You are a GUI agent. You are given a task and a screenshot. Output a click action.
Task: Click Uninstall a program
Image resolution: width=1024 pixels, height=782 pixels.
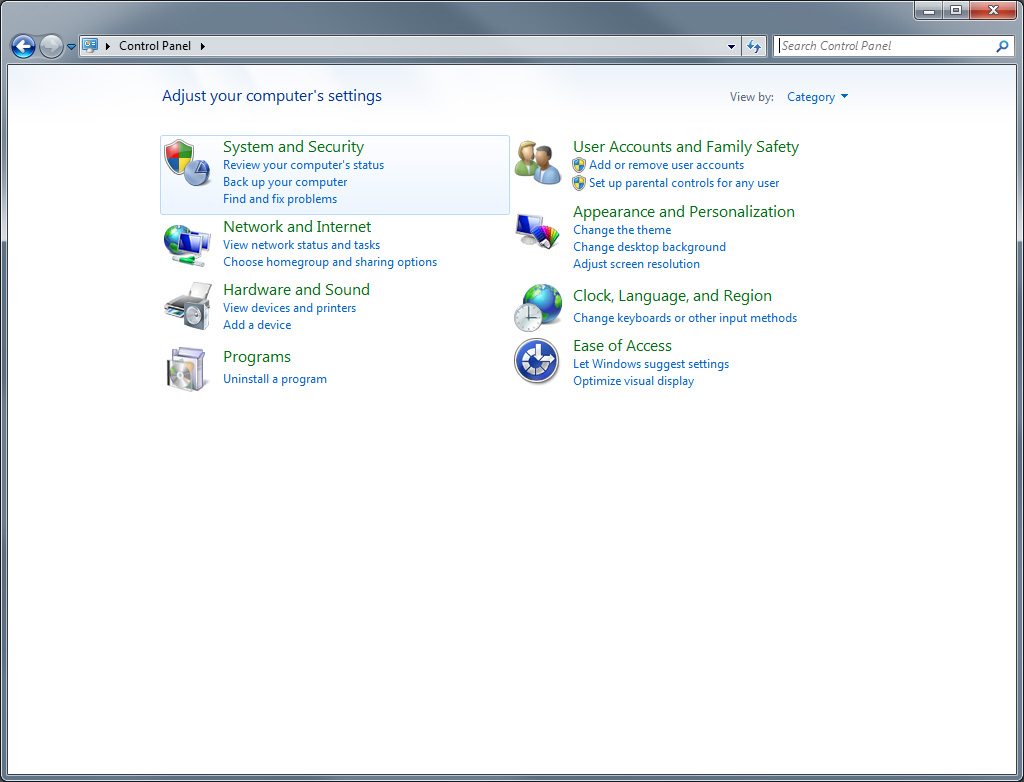pyautogui.click(x=275, y=379)
